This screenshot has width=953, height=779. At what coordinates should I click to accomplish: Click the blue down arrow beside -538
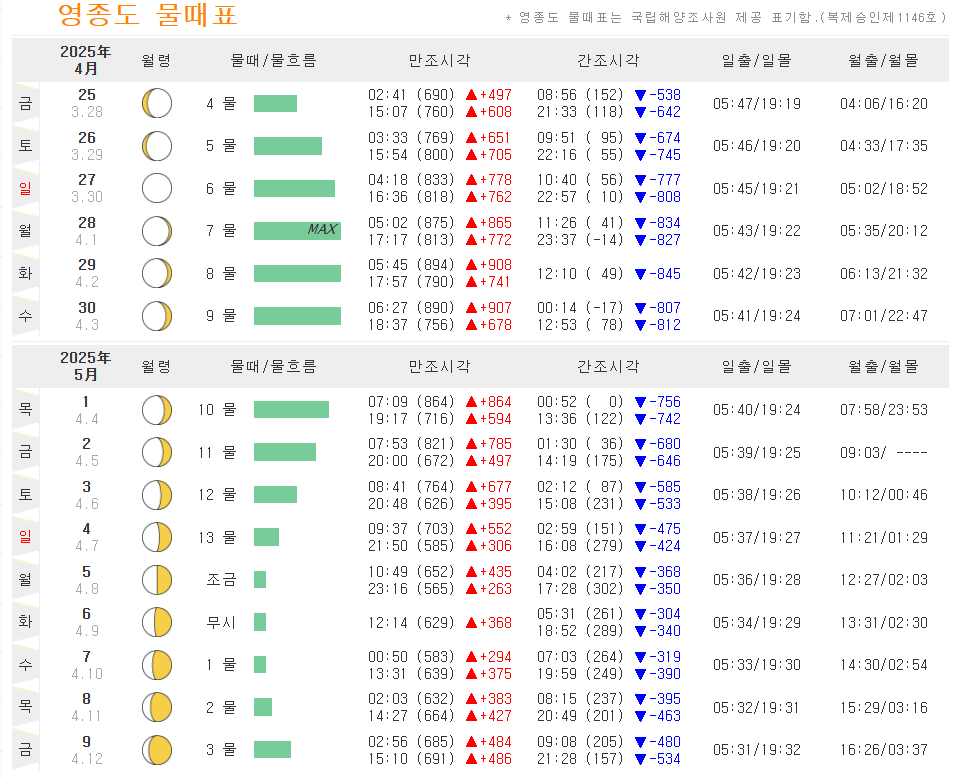(641, 95)
